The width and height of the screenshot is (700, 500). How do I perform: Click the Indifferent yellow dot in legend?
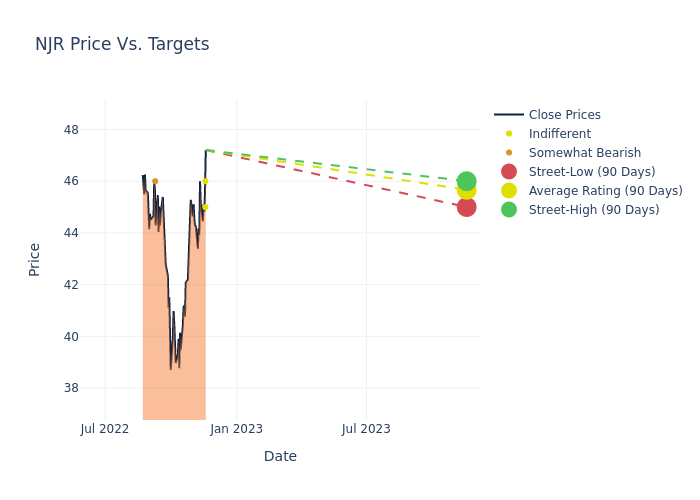[509, 134]
